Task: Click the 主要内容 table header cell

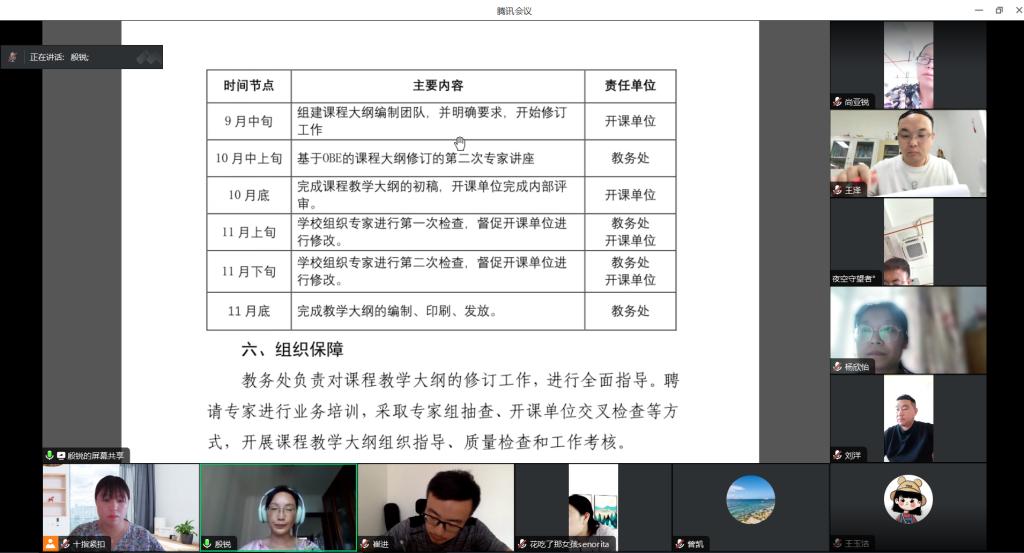Action: click(438, 86)
